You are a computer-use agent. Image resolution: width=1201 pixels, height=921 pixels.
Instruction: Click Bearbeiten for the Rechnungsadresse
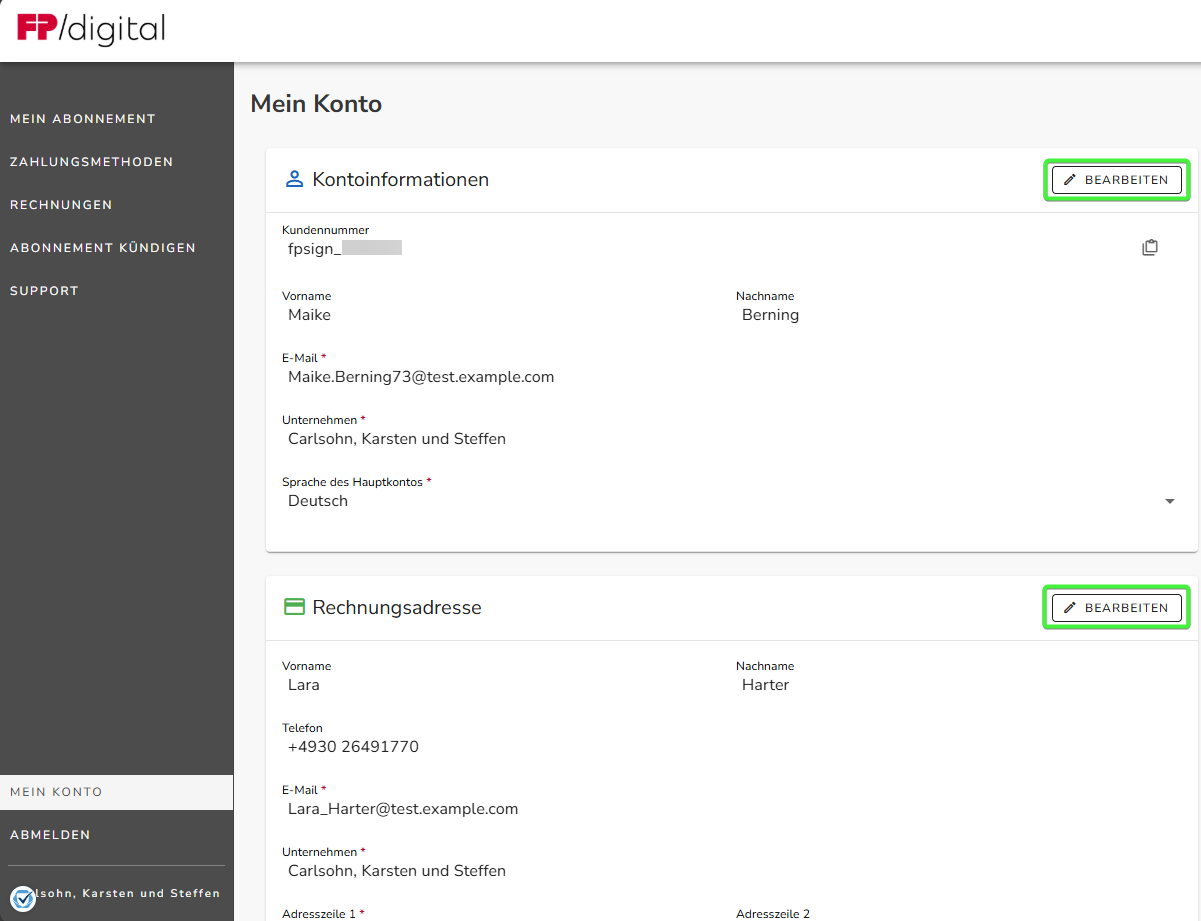coord(1116,607)
